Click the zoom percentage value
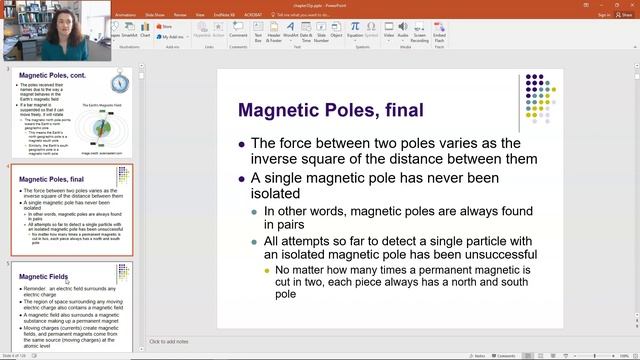Screen dimensions: 640x360 coord(624,356)
